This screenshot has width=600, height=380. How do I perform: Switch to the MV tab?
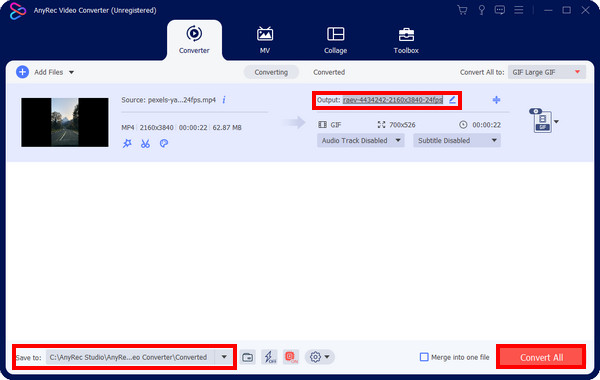265,40
